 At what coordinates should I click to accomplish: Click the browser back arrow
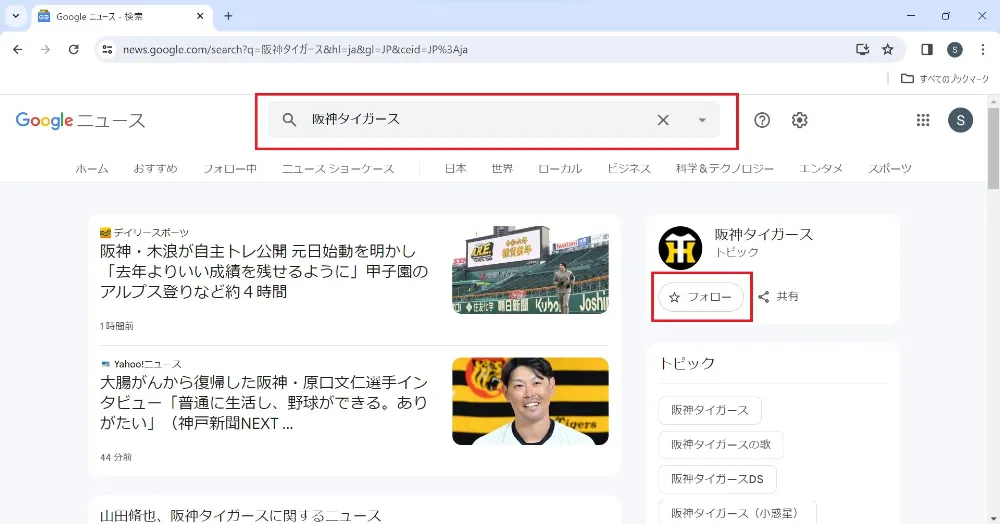click(x=17, y=49)
